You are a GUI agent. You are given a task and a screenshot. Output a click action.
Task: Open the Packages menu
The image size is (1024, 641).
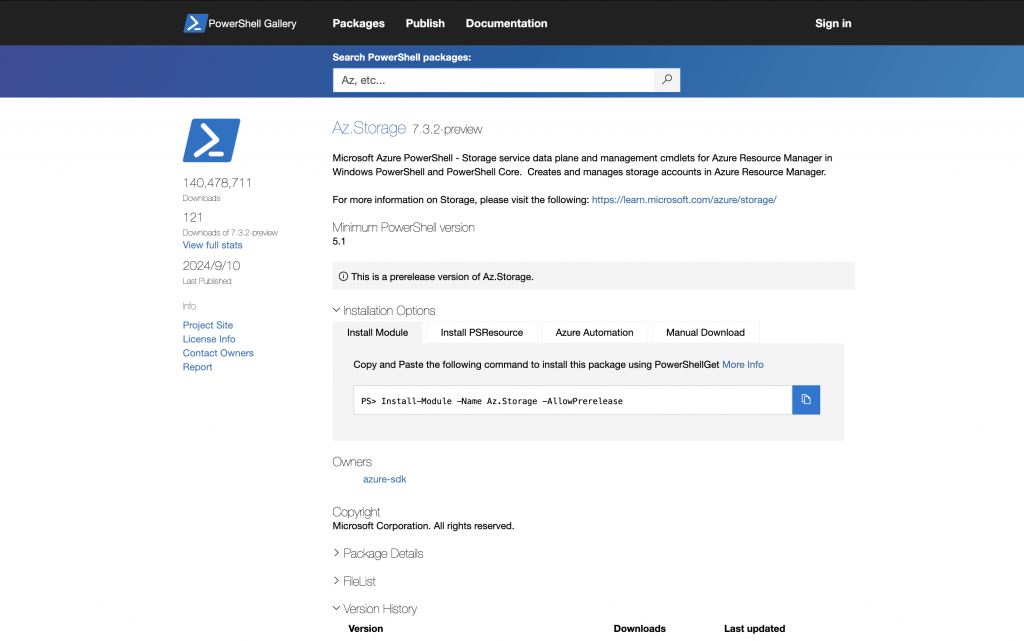(359, 23)
